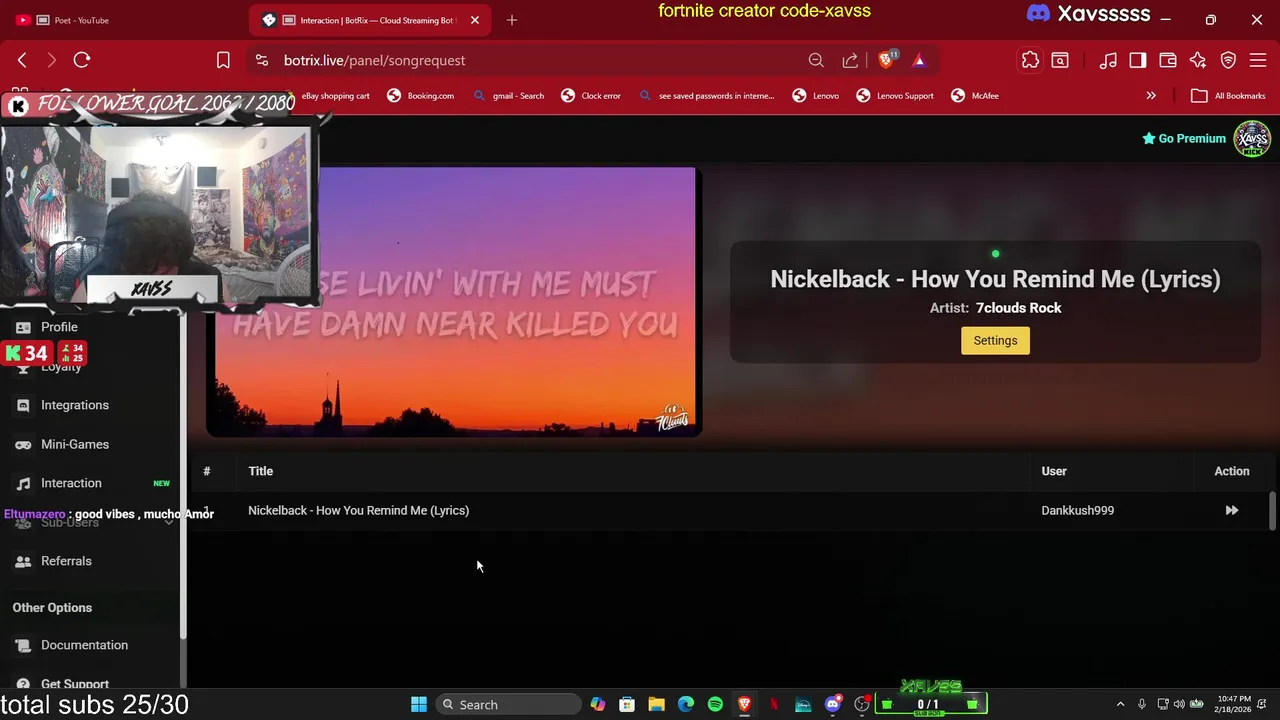Open the zoom-out magnifier in address bar
Screen dimensions: 1280x720
pos(816,60)
